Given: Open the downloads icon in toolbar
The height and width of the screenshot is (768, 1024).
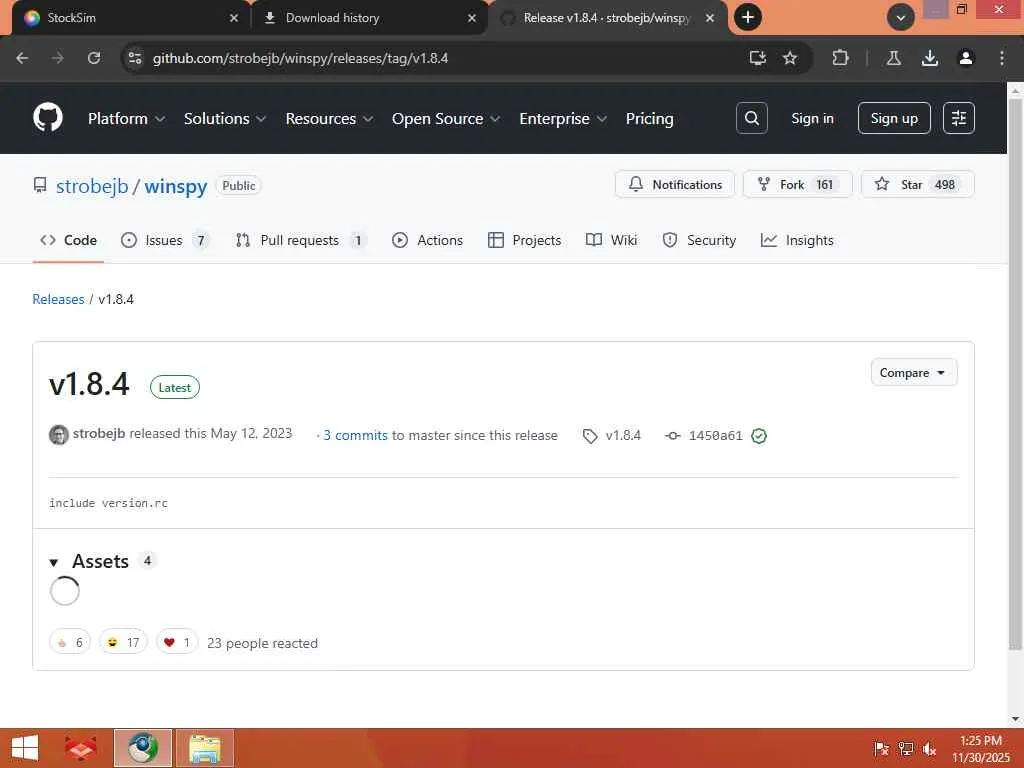Looking at the screenshot, I should (x=930, y=58).
